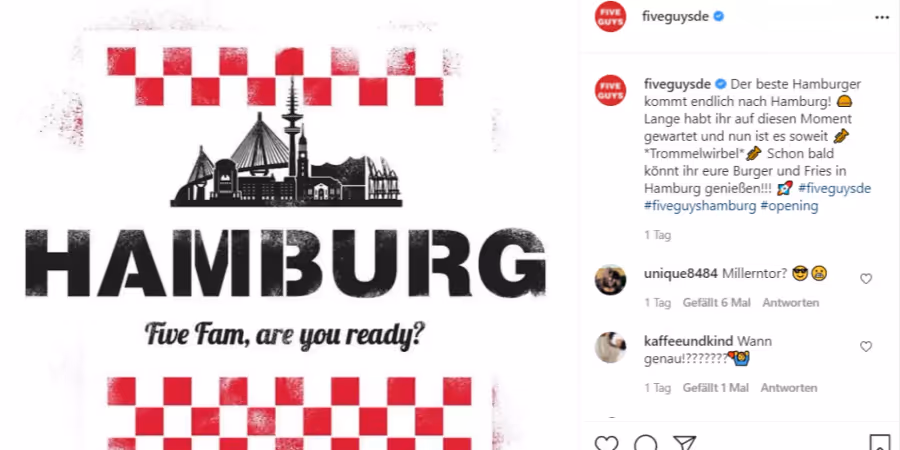Reply to kaffeeundkind via Antworten
Image resolution: width=900 pixels, height=450 pixels.
click(789, 388)
